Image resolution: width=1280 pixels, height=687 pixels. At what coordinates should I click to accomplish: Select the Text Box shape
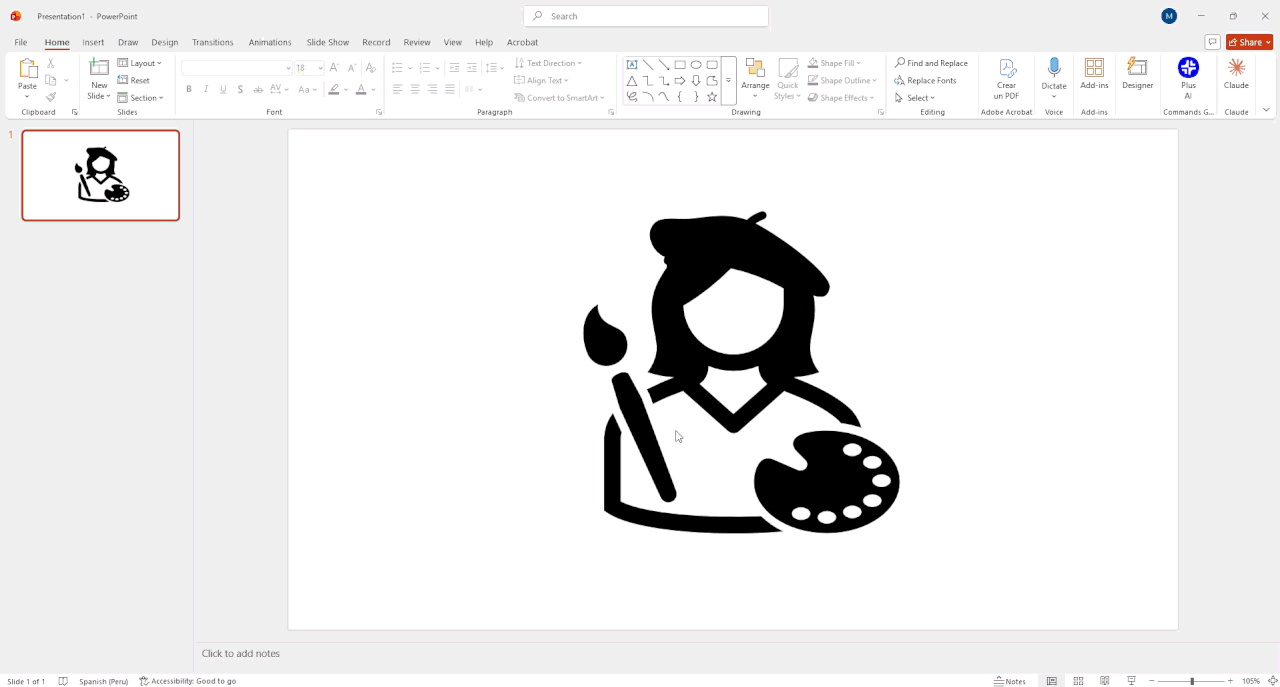click(632, 64)
